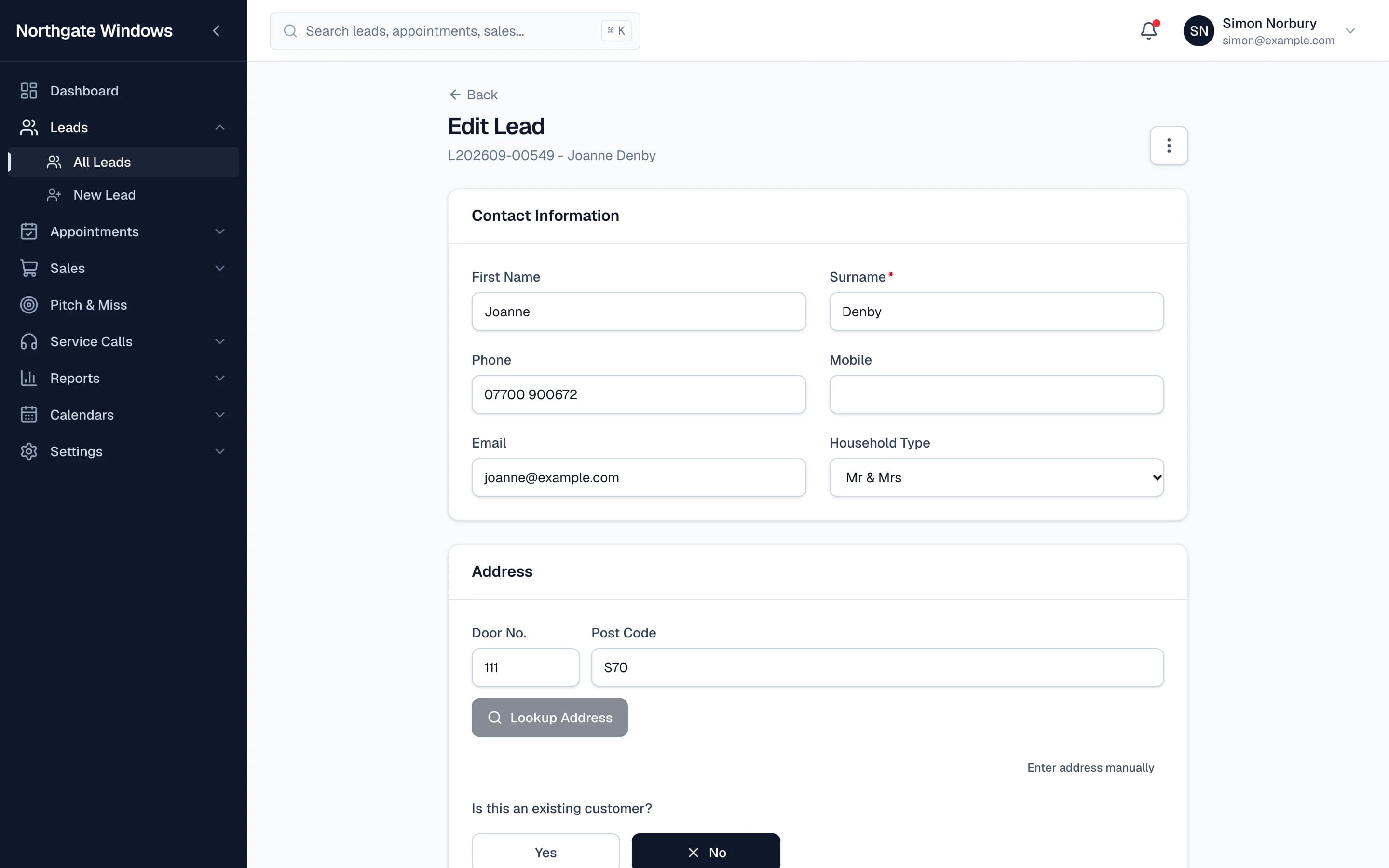1389x868 pixels.
Task: Click the Service Calls headset icon
Action: pos(29,341)
